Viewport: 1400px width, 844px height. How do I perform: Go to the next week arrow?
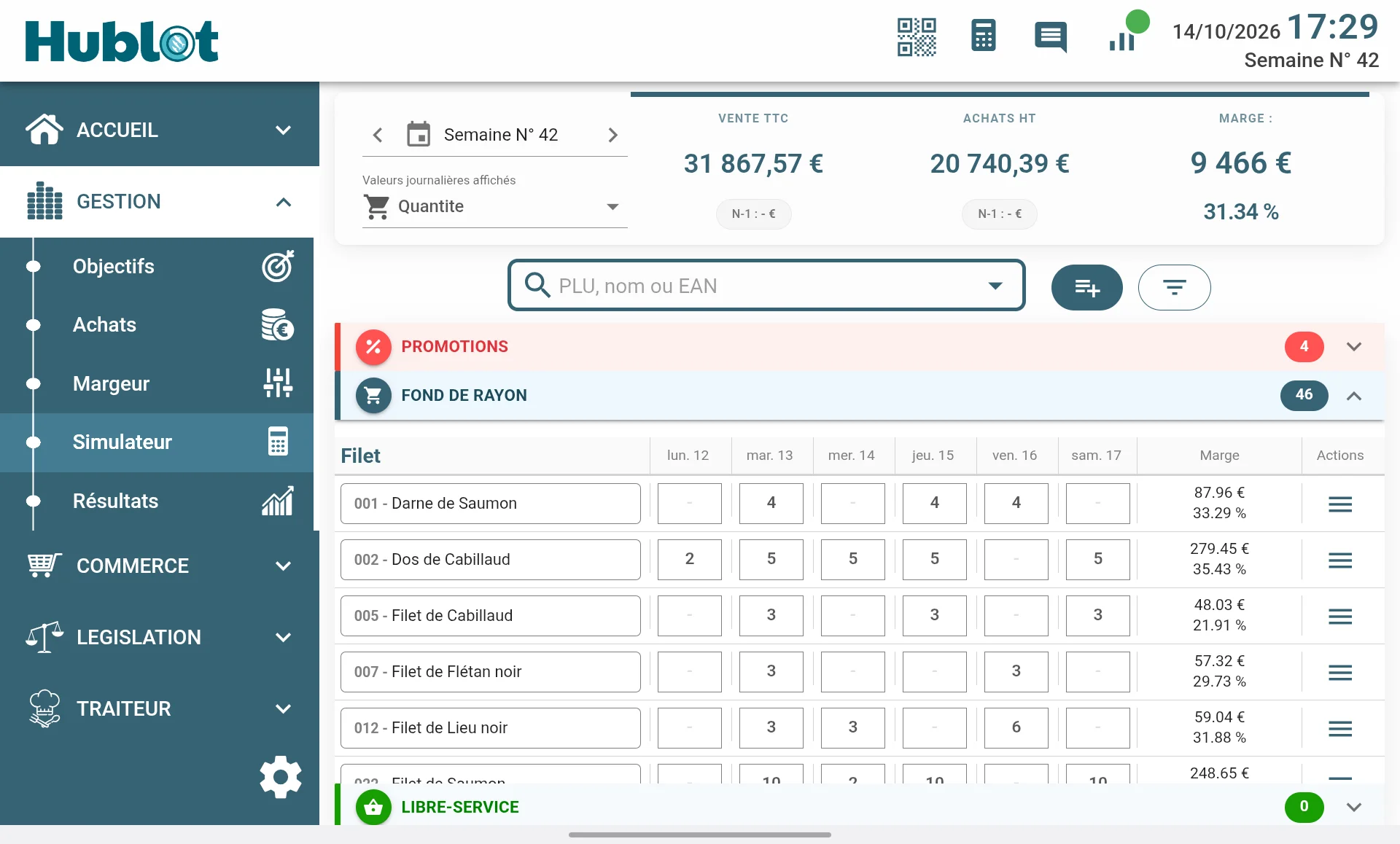[x=612, y=135]
